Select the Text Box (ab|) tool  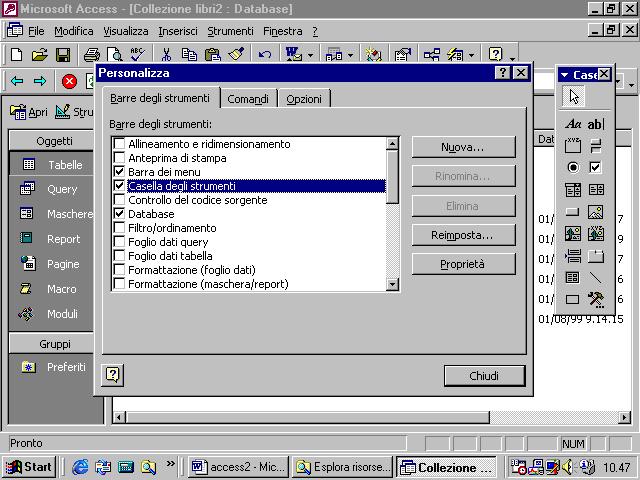click(596, 123)
